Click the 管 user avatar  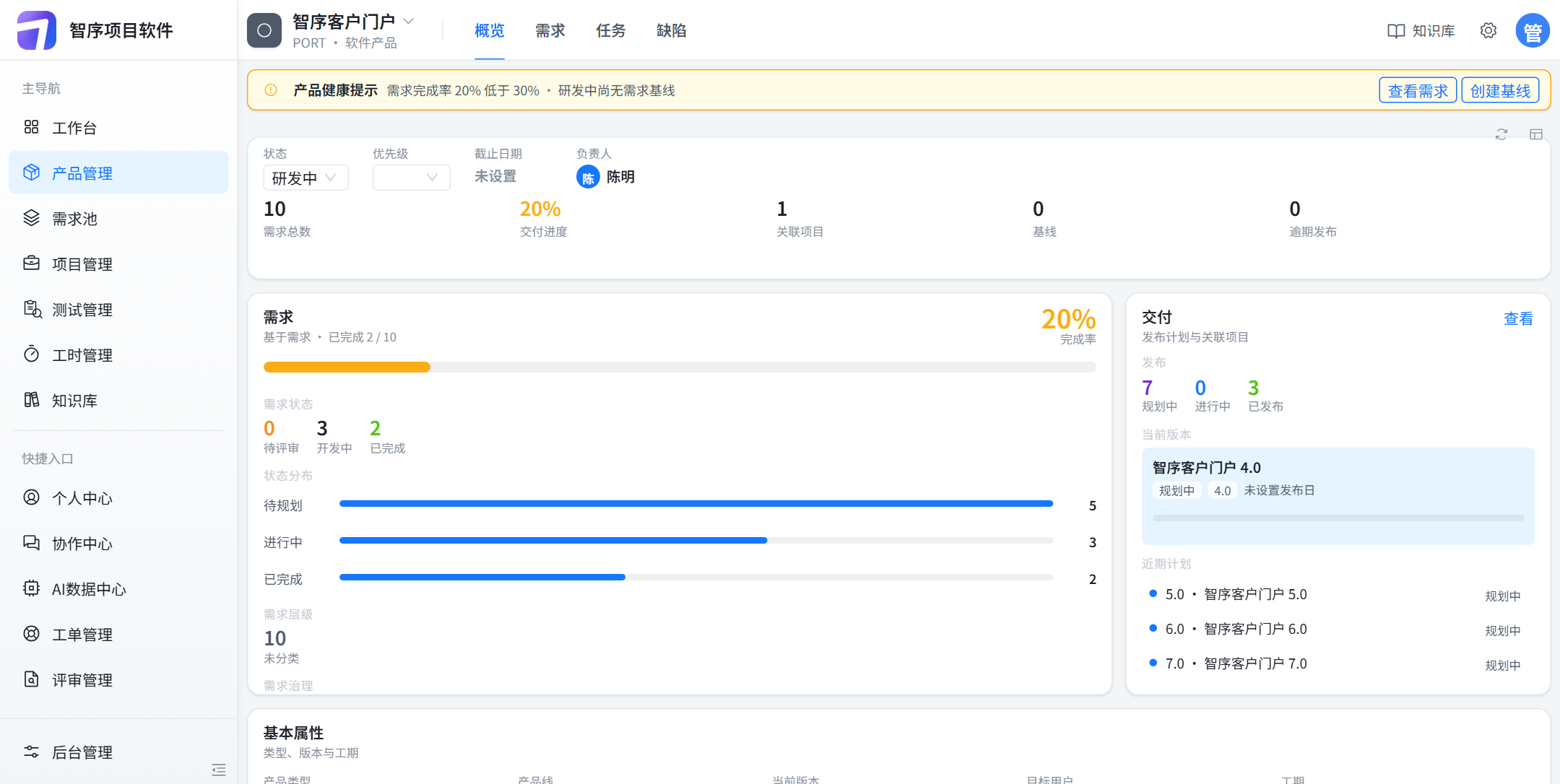(x=1533, y=31)
